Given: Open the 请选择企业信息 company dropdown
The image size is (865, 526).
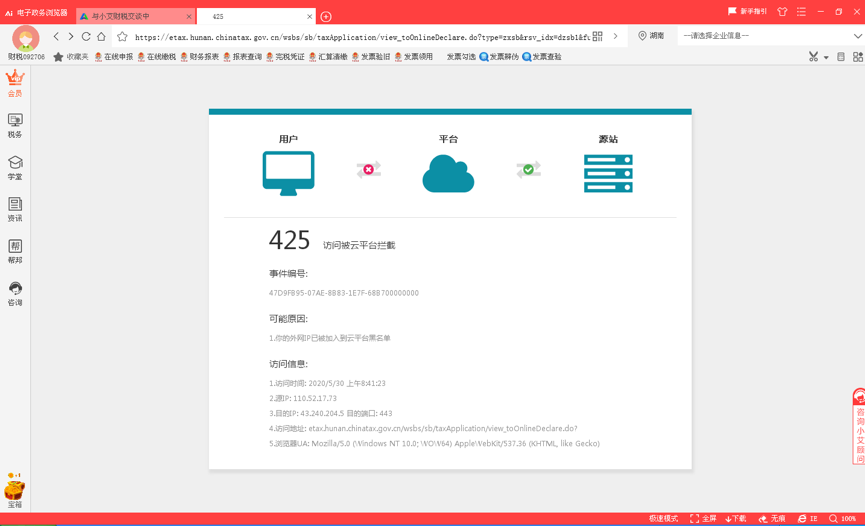Looking at the screenshot, I should pyautogui.click(x=771, y=36).
